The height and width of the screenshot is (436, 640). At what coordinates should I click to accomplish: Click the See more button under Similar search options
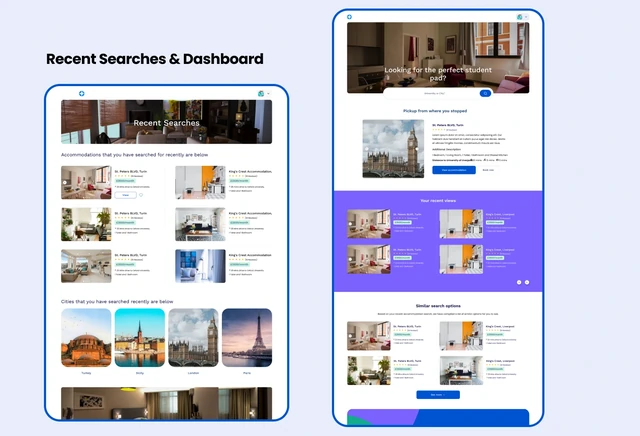click(x=438, y=395)
